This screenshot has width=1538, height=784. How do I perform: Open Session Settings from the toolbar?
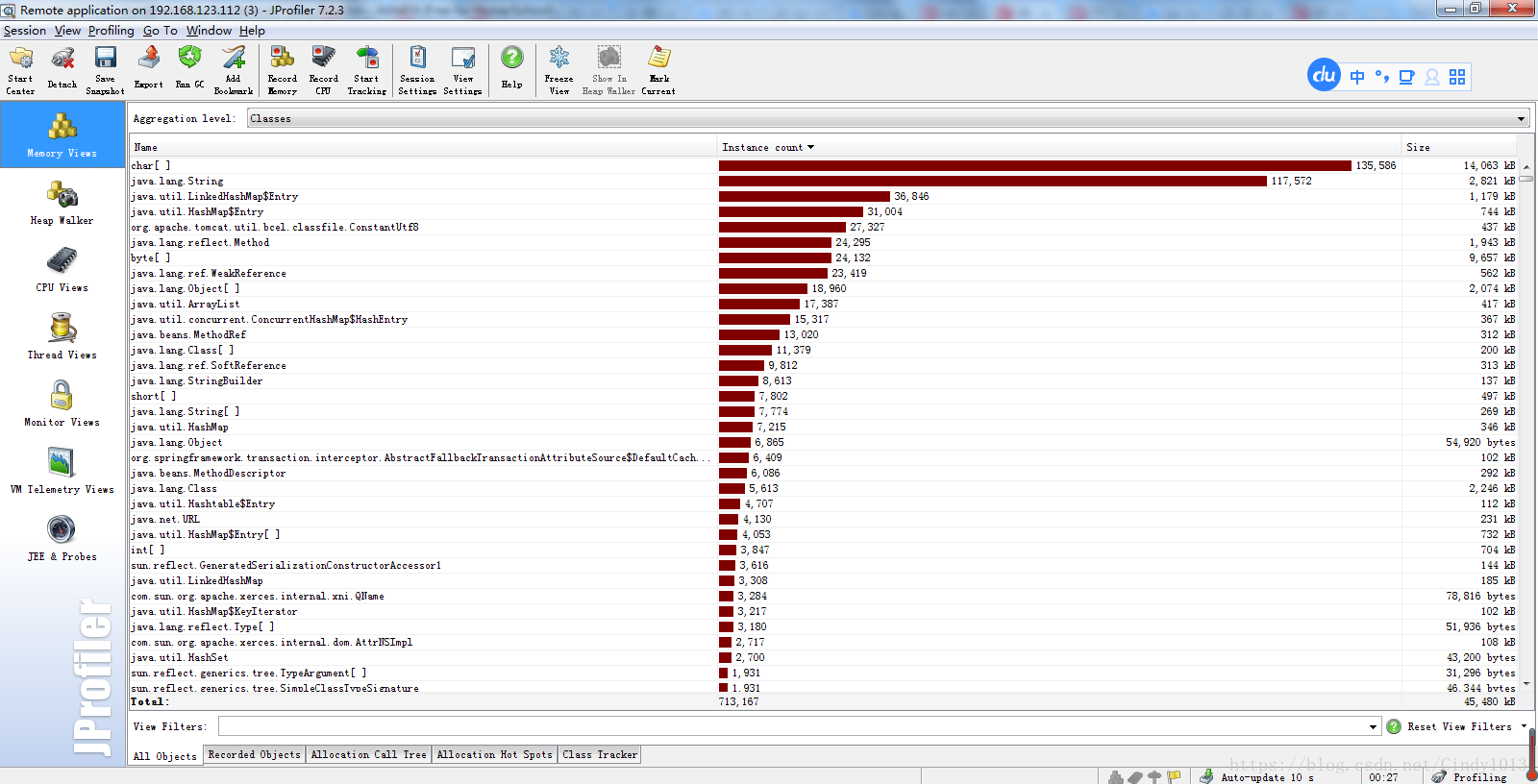417,70
